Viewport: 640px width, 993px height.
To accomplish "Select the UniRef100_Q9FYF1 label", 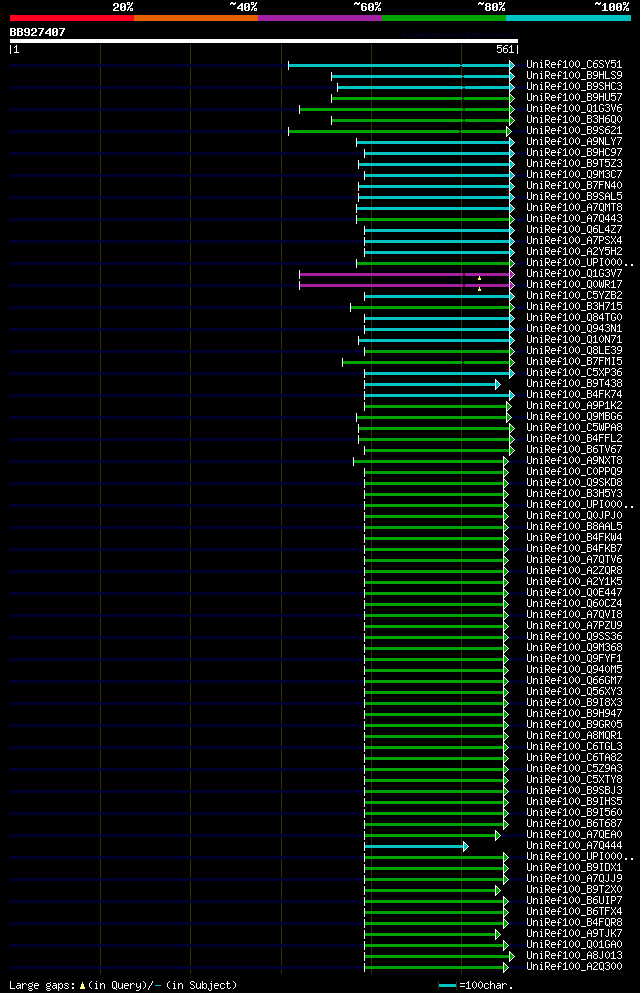I will 574,659.
